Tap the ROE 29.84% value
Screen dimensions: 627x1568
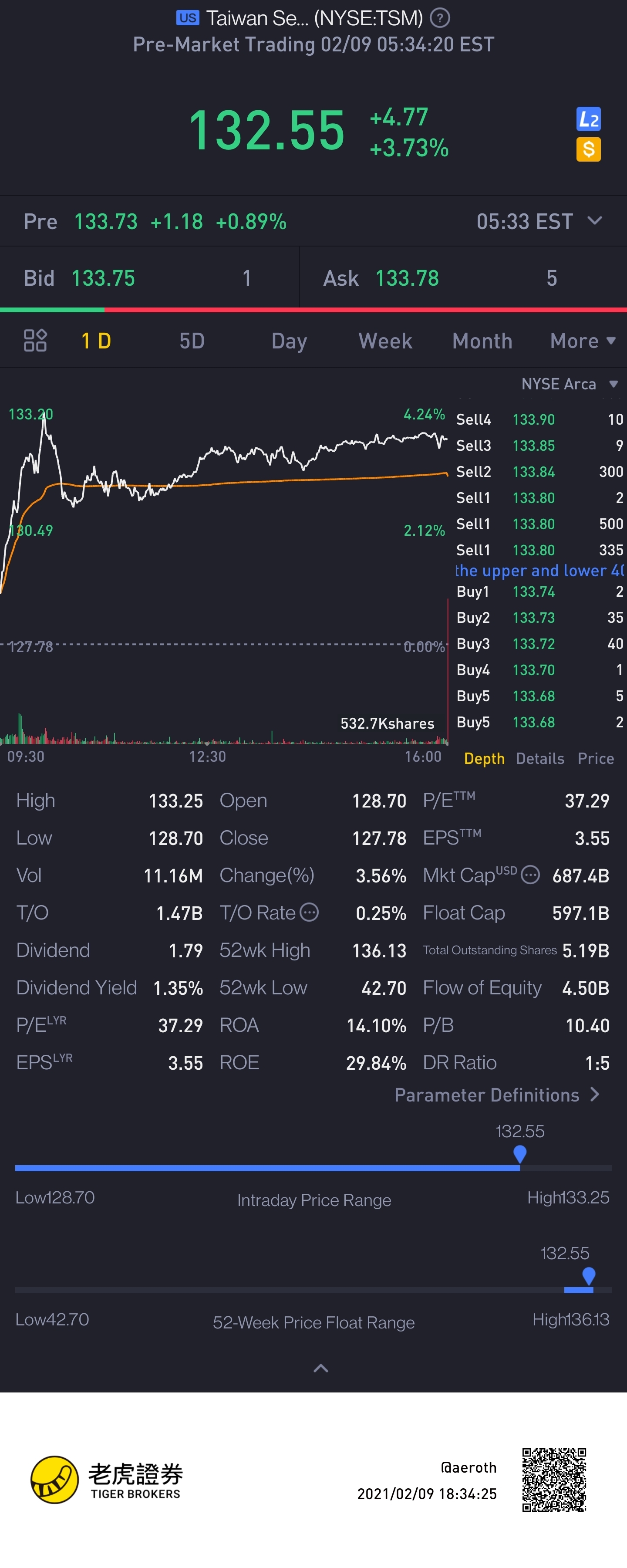[x=376, y=1063]
